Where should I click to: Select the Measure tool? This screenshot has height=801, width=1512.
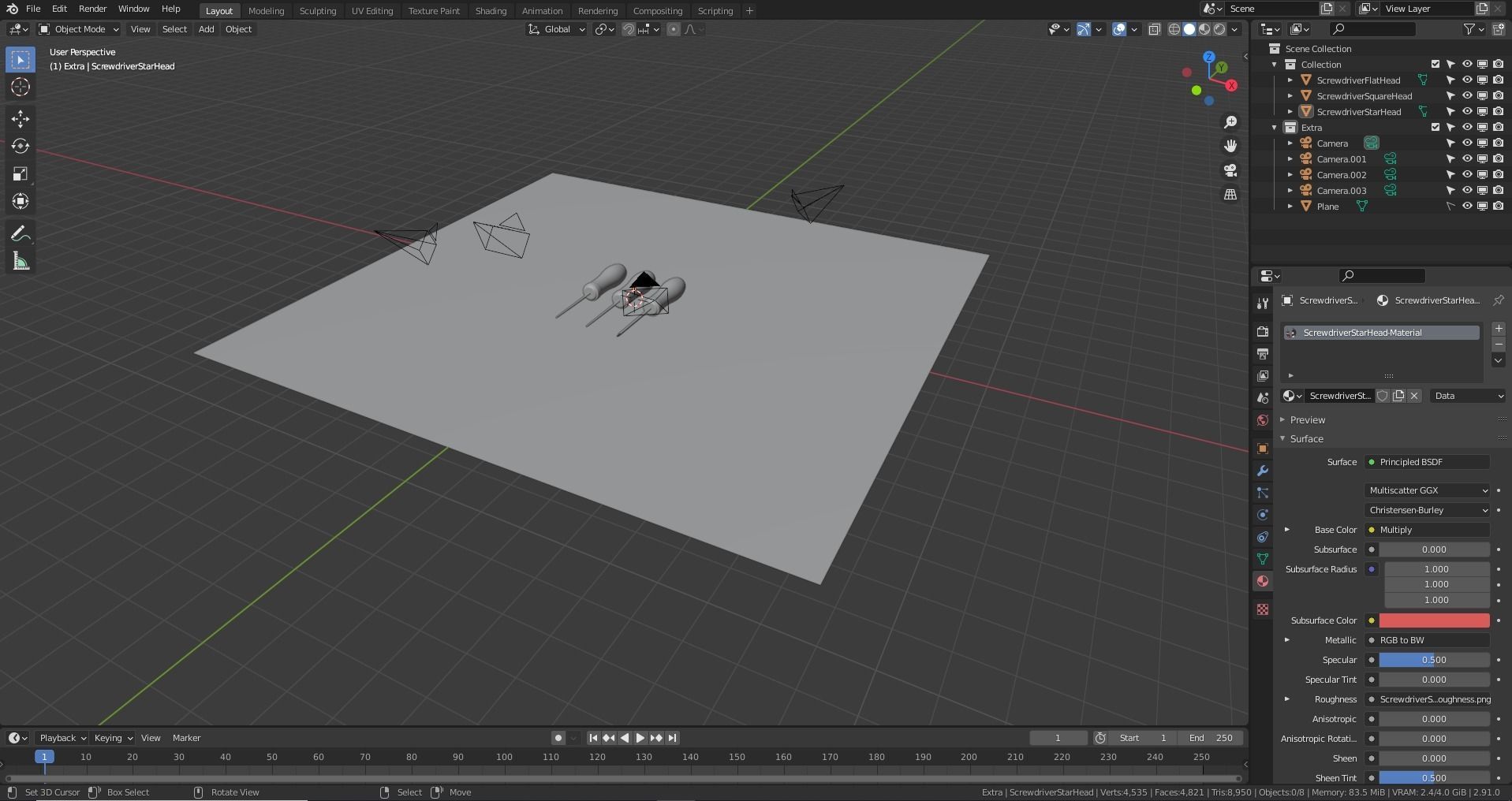(x=21, y=262)
